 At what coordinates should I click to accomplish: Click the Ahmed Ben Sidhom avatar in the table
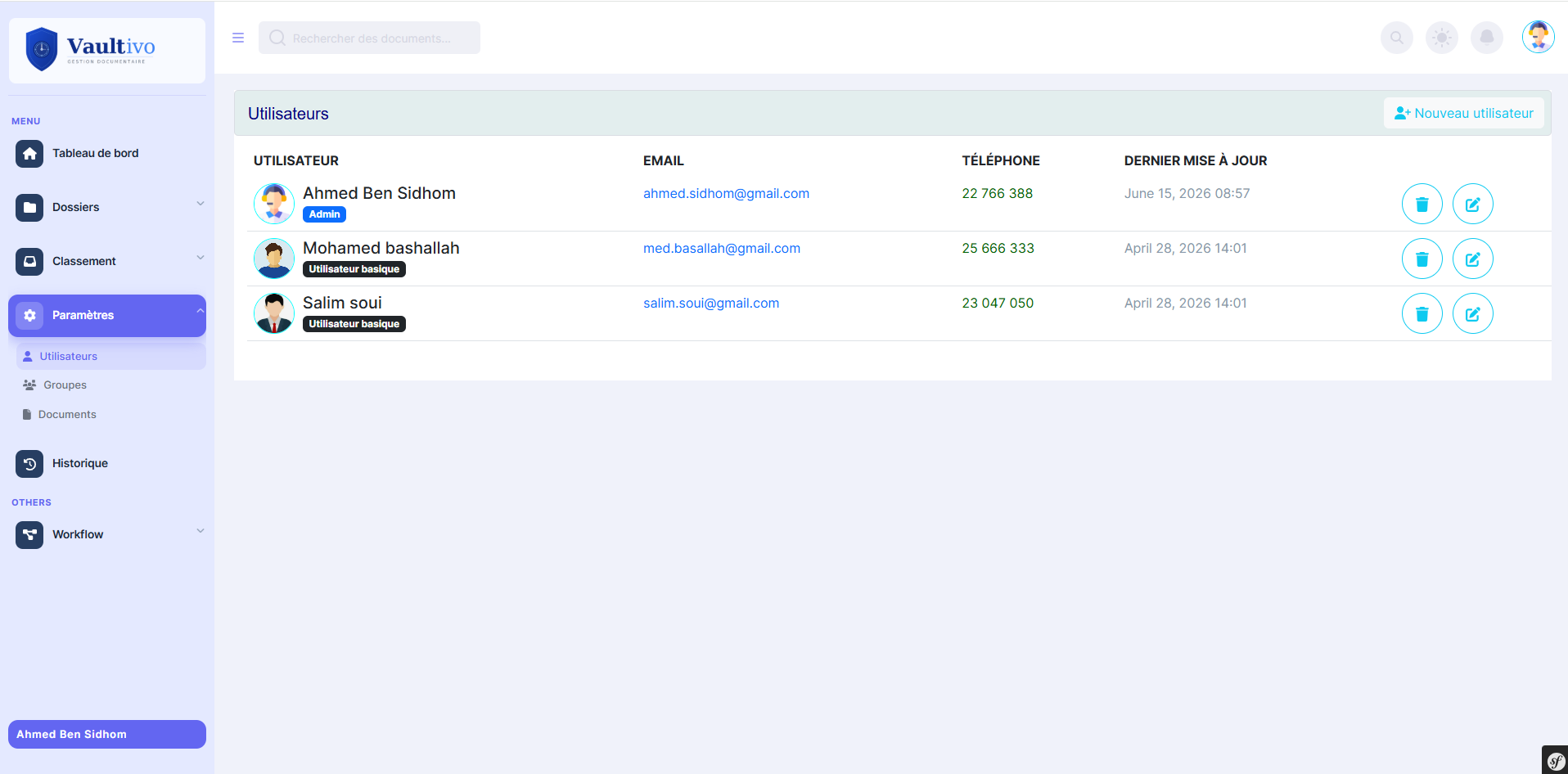tap(274, 204)
